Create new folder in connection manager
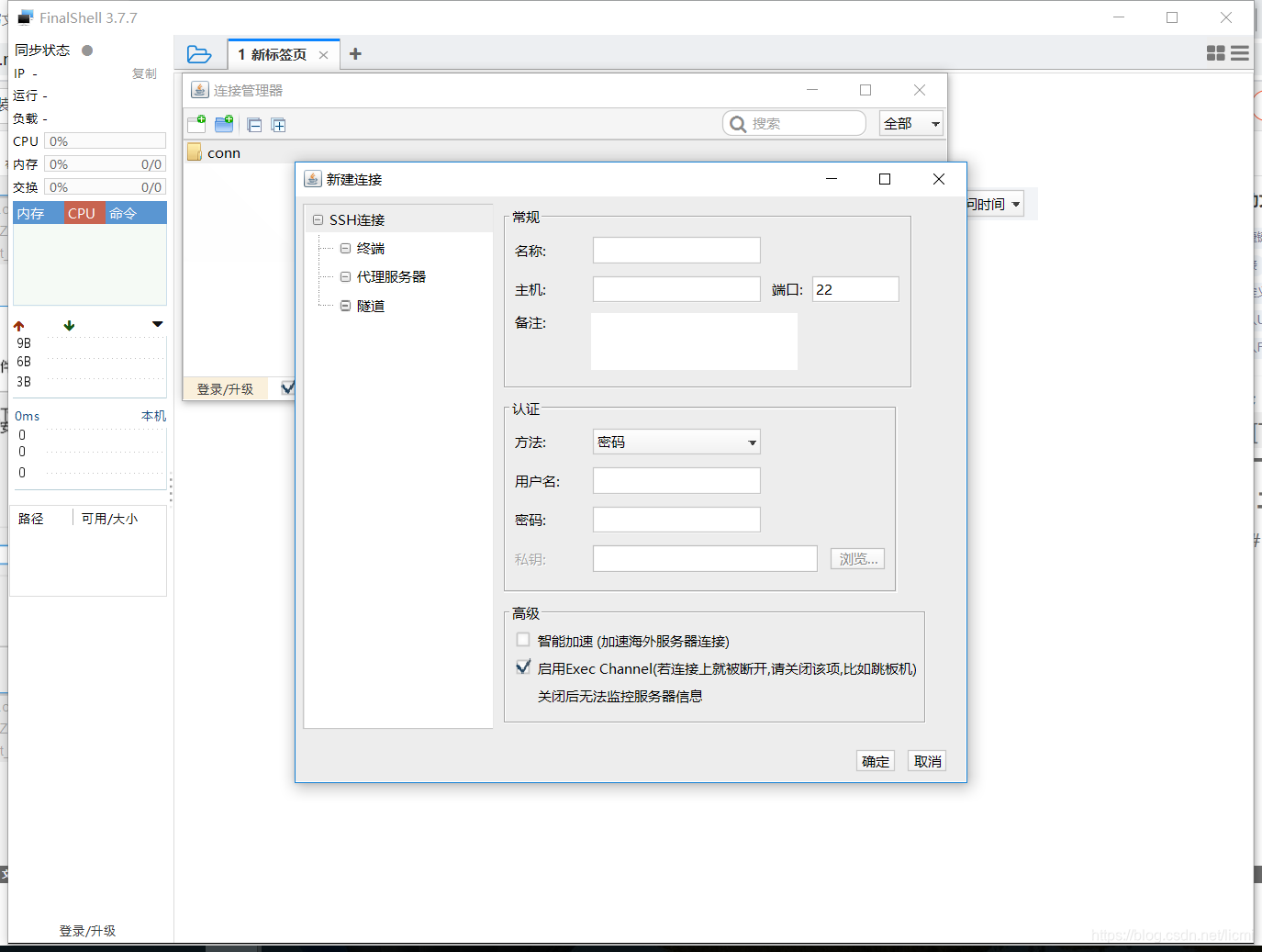Image resolution: width=1262 pixels, height=952 pixels. pyautogui.click(x=224, y=124)
